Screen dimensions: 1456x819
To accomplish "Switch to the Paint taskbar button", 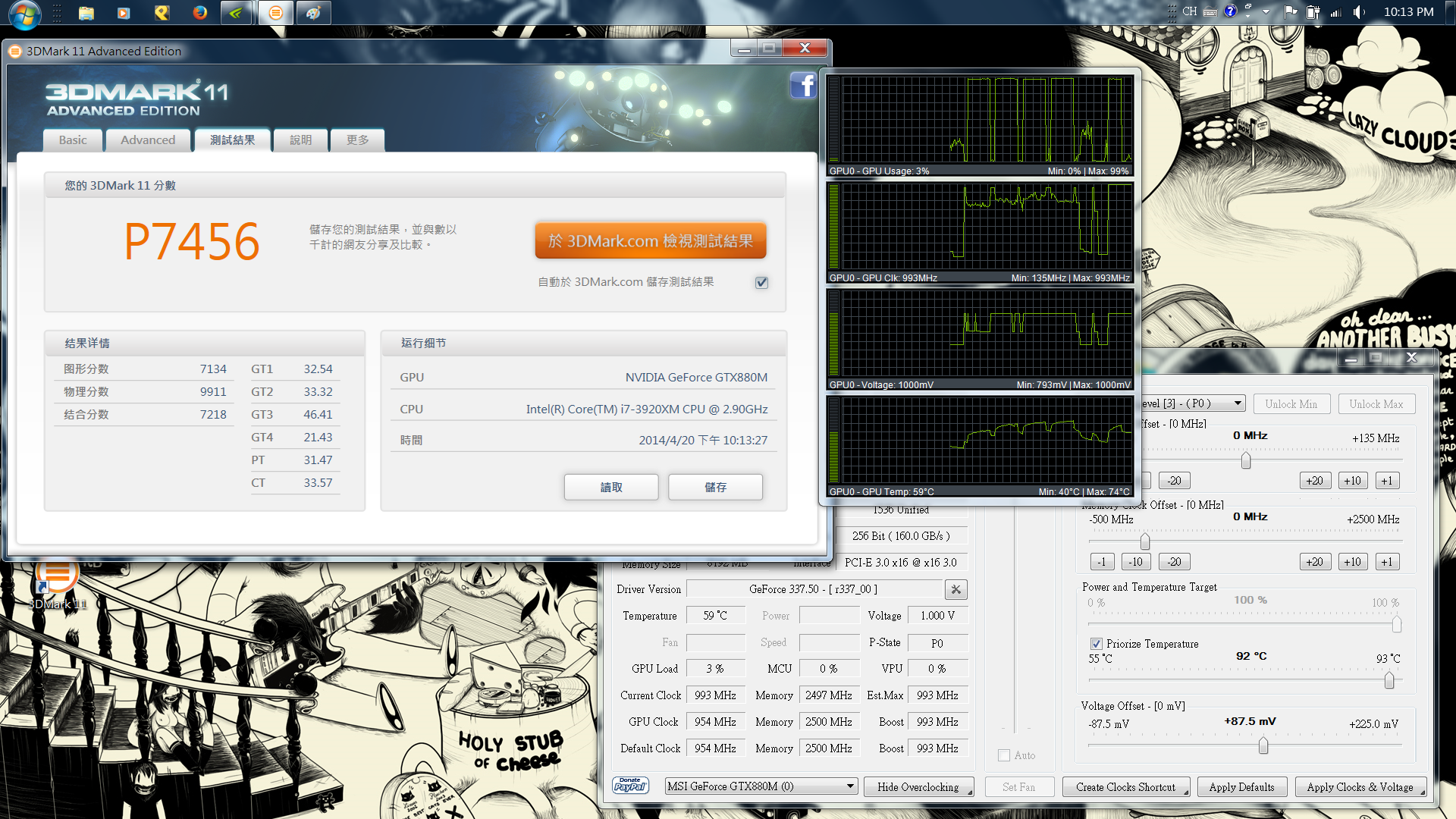I will click(313, 13).
